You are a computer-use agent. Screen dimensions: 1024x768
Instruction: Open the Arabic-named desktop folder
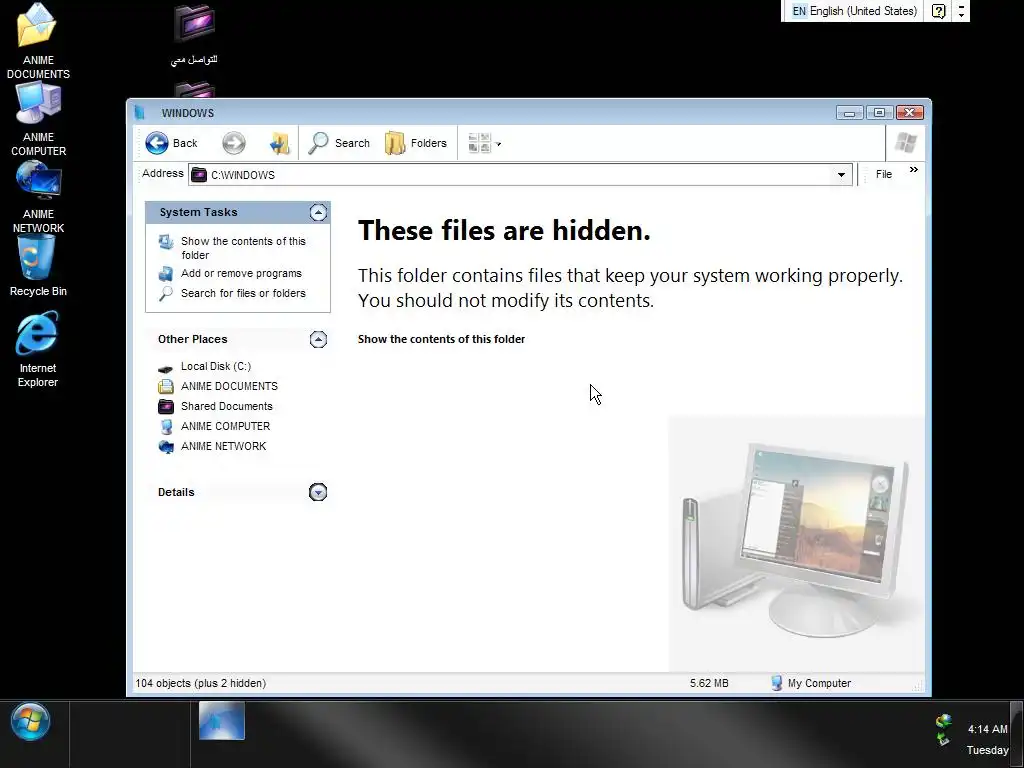[194, 34]
